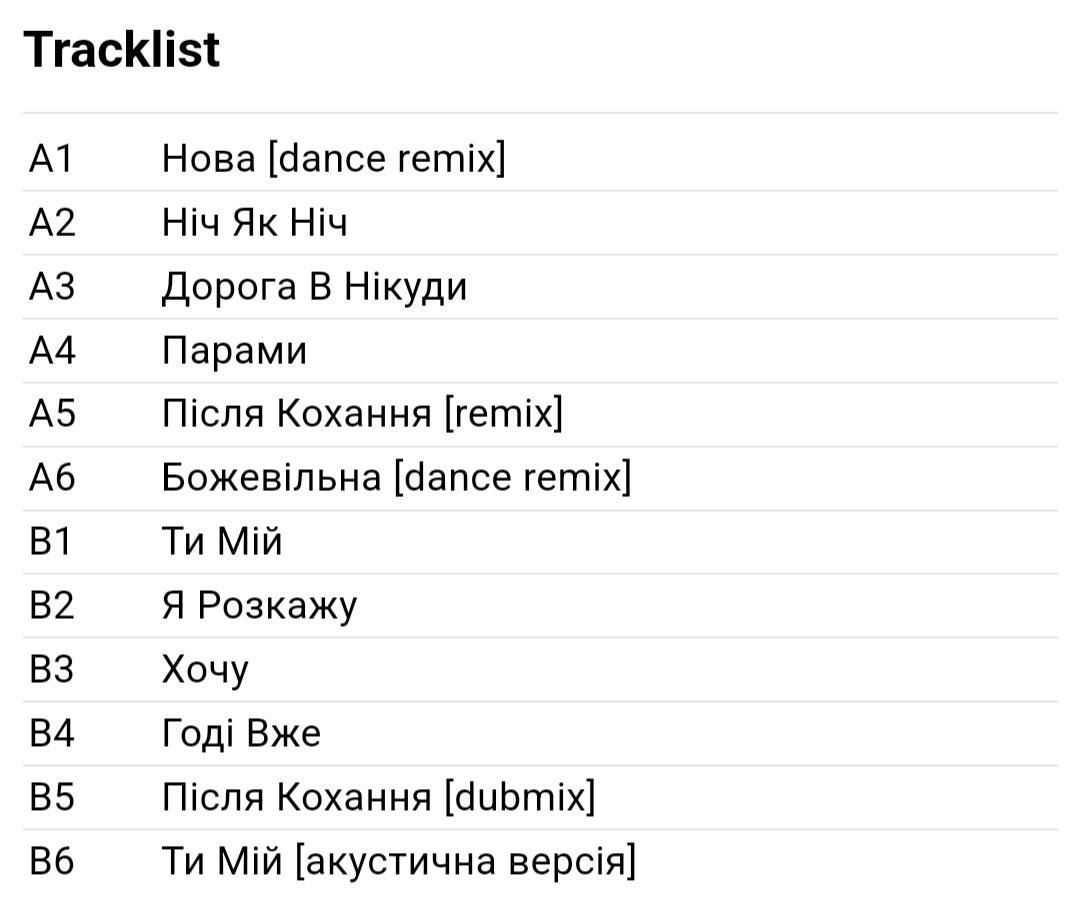Viewport: 1080px width, 905px height.
Task: Select the track Годі Вже
Action: (241, 733)
